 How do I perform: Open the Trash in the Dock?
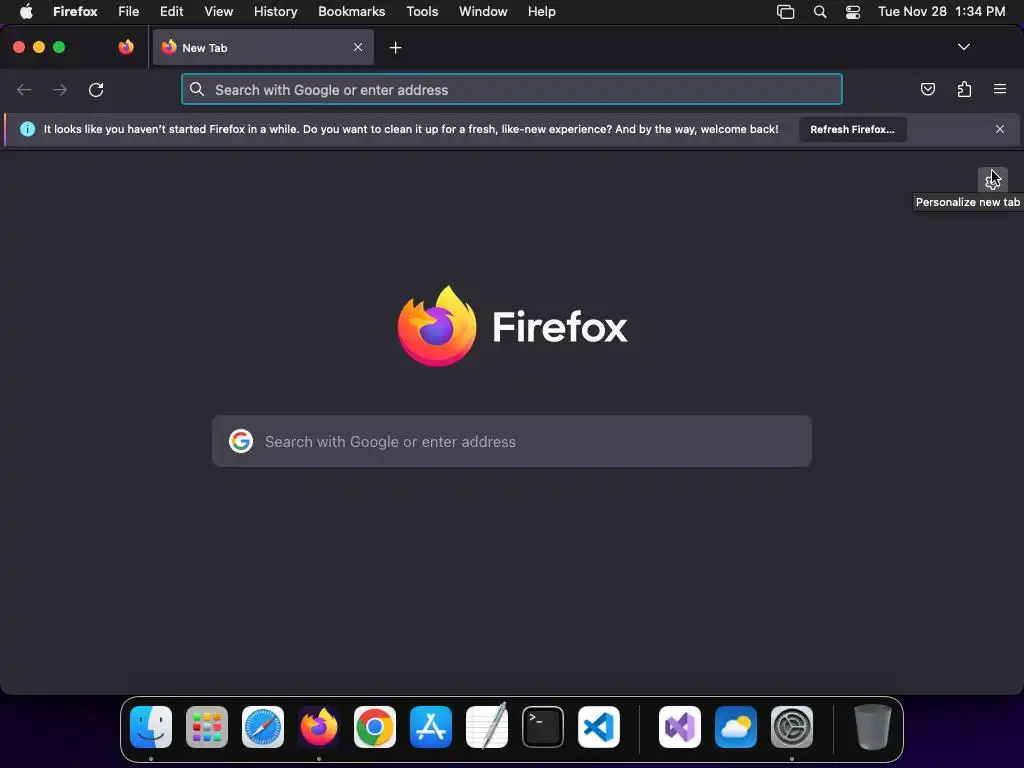872,727
